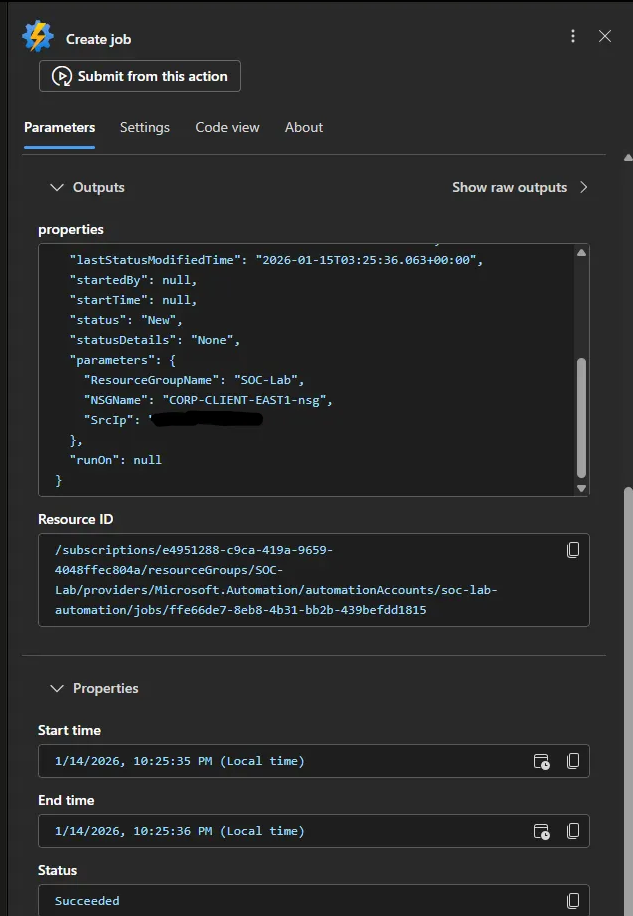Image resolution: width=633 pixels, height=916 pixels.
Task: Click the properties box scroll down arrow
Action: (581, 488)
